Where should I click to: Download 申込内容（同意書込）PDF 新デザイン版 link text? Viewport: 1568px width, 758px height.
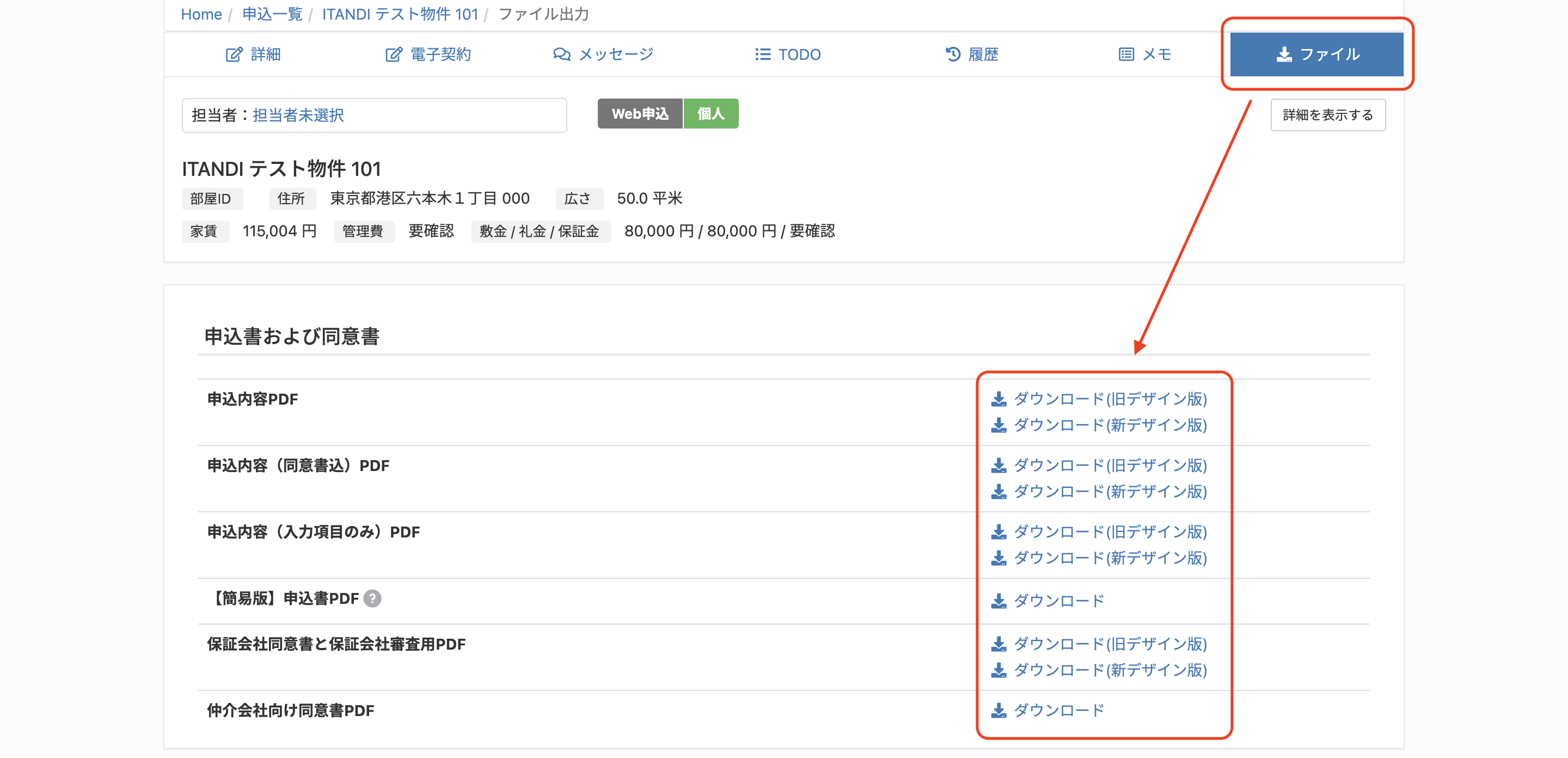tap(1110, 491)
